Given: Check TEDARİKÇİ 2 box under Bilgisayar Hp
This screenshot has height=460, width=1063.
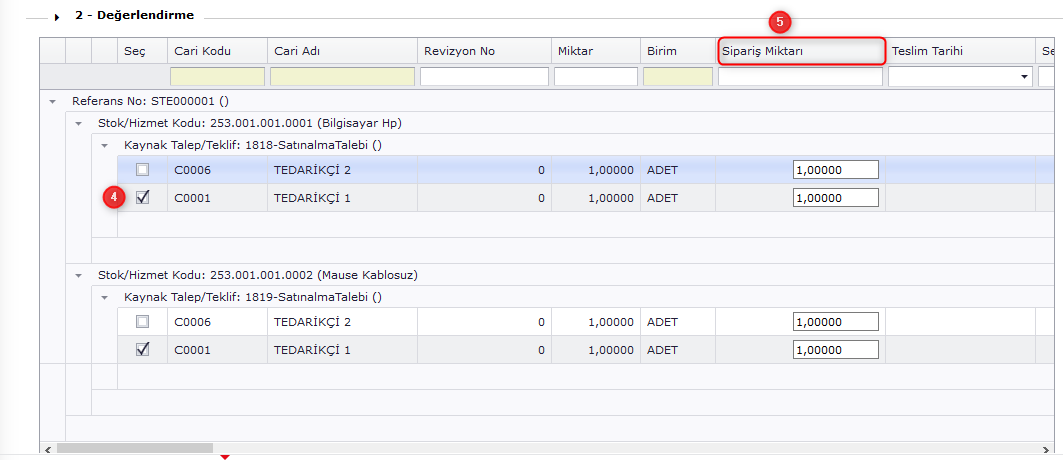Looking at the screenshot, I should 142,170.
